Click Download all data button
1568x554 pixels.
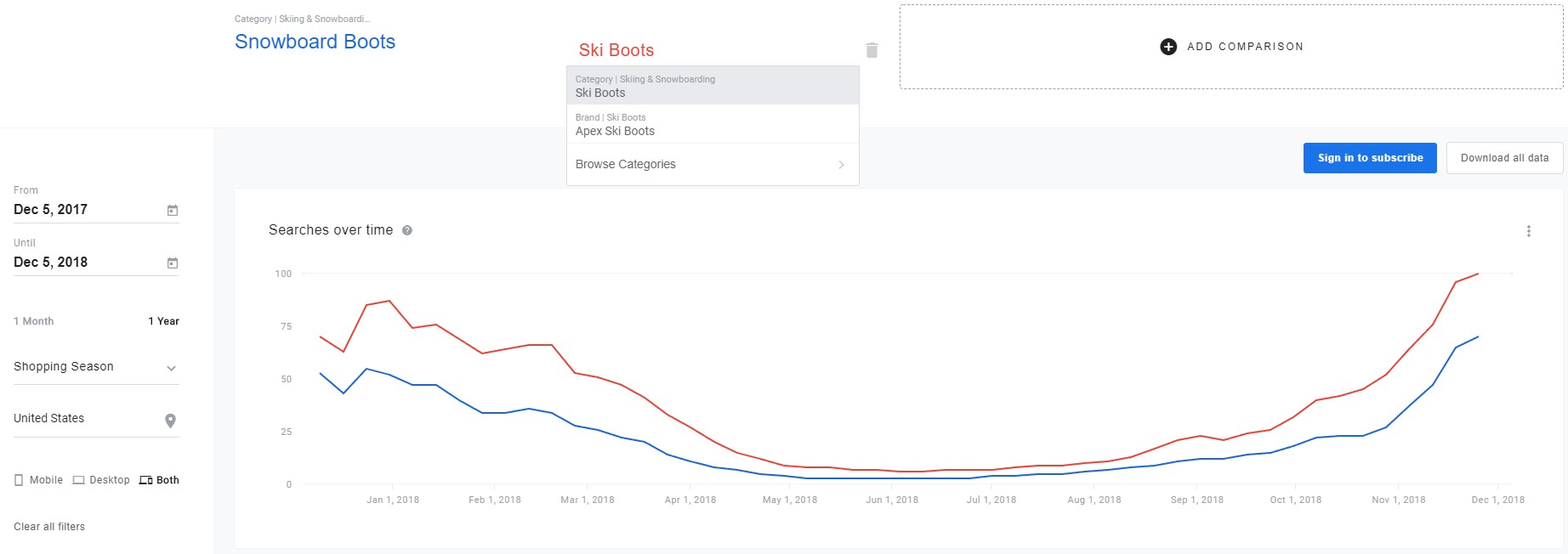coord(1504,158)
